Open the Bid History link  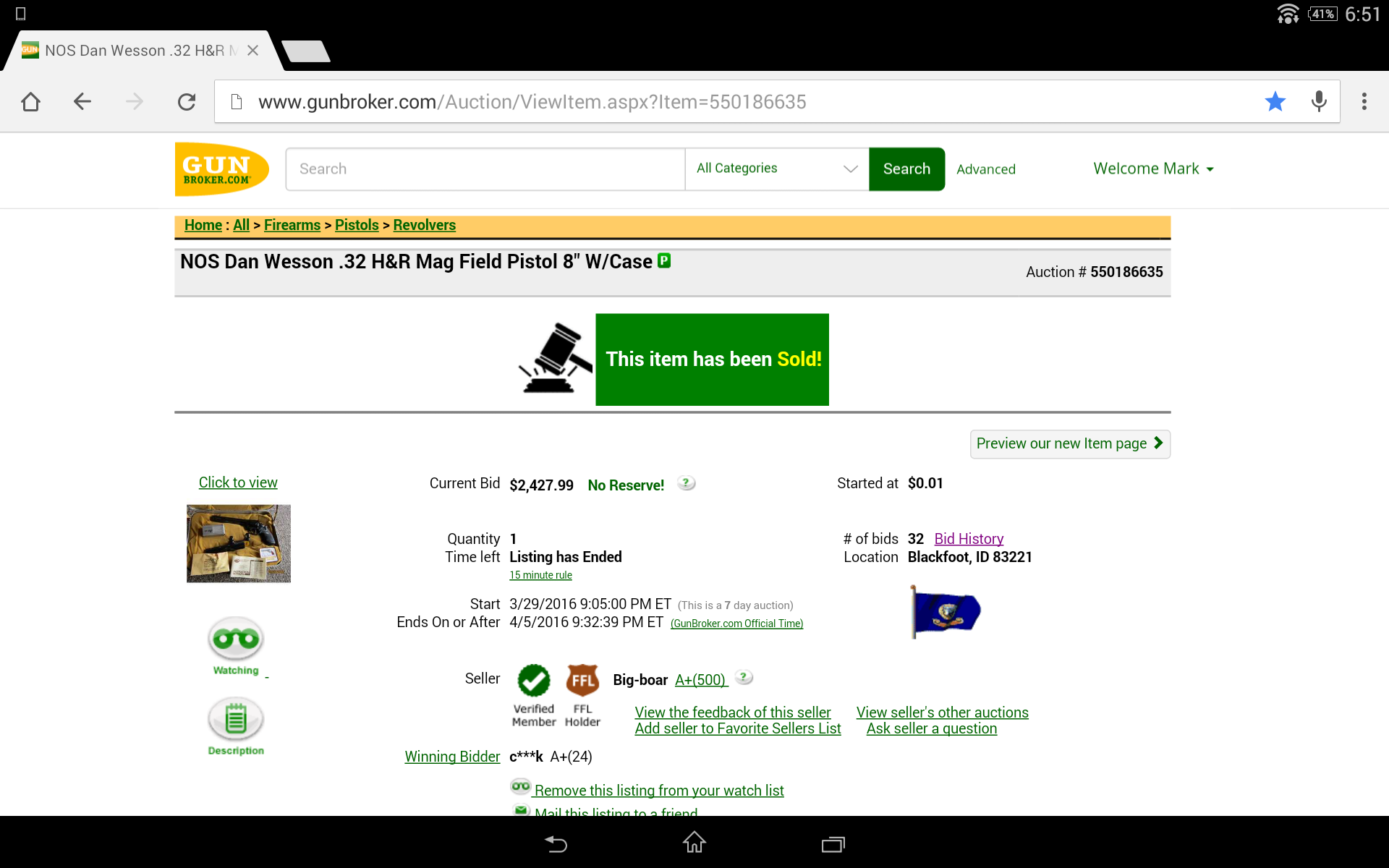[x=969, y=539]
